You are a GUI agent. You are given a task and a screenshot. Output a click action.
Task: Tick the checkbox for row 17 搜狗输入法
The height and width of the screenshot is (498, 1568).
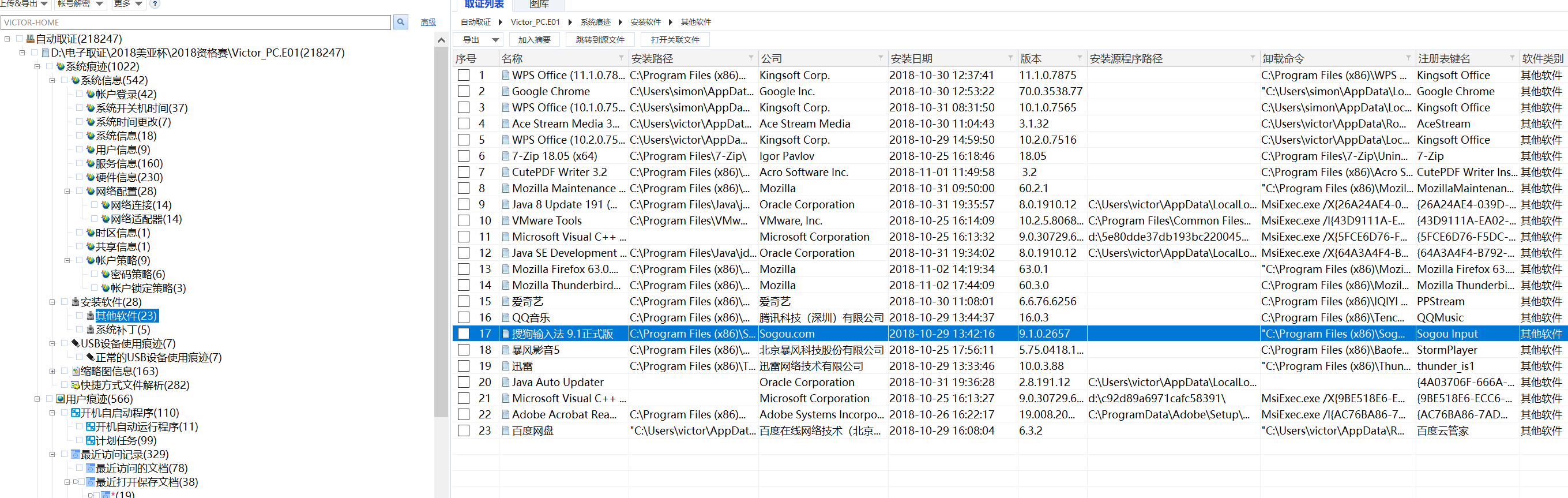point(464,334)
